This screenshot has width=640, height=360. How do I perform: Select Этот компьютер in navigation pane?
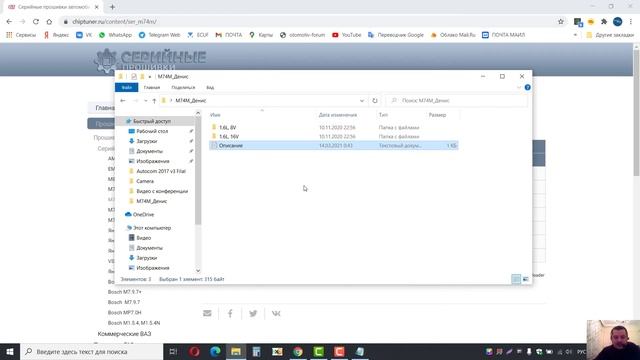point(152,228)
